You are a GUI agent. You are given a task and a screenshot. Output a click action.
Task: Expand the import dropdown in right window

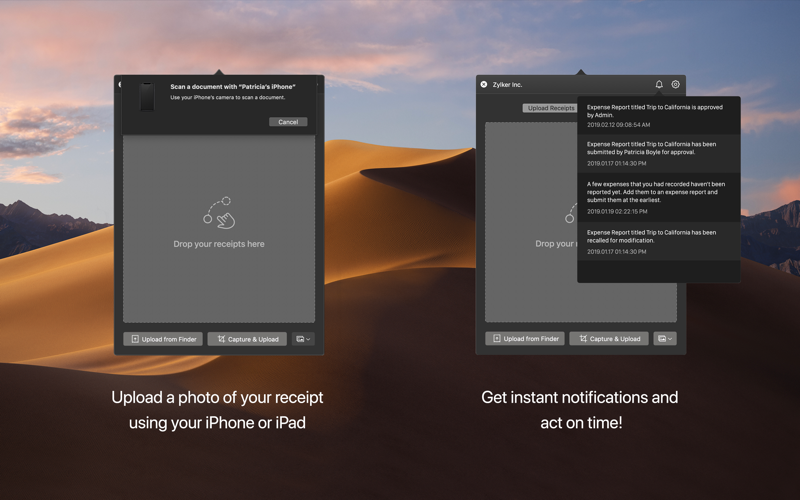coord(665,338)
